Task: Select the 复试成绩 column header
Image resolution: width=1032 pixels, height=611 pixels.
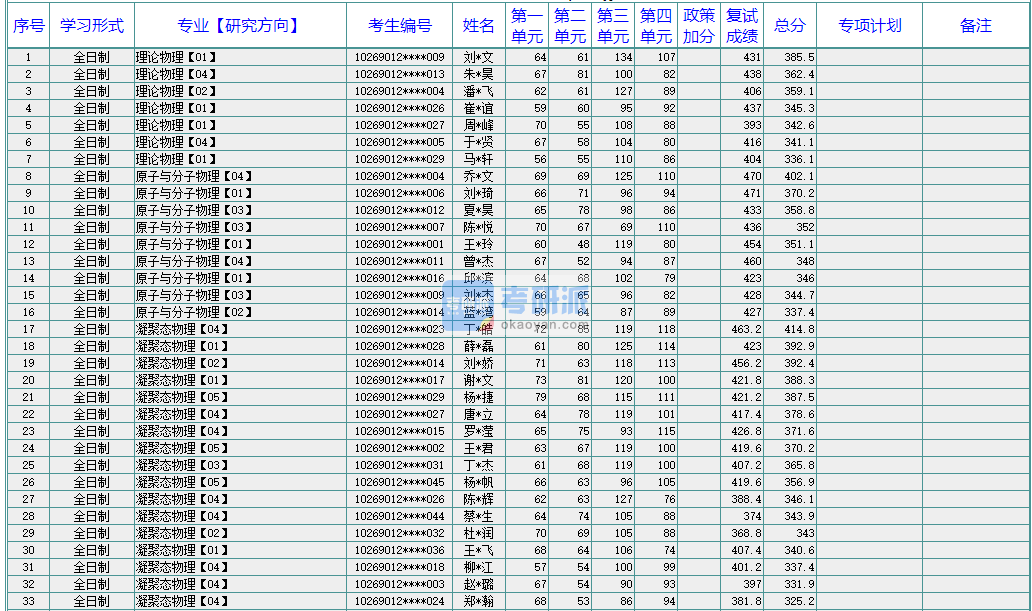Action: pyautogui.click(x=742, y=26)
